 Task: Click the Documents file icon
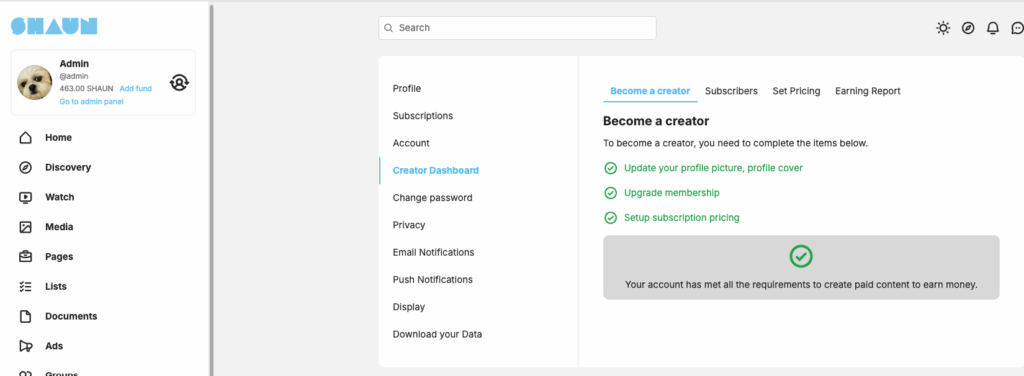coord(25,317)
